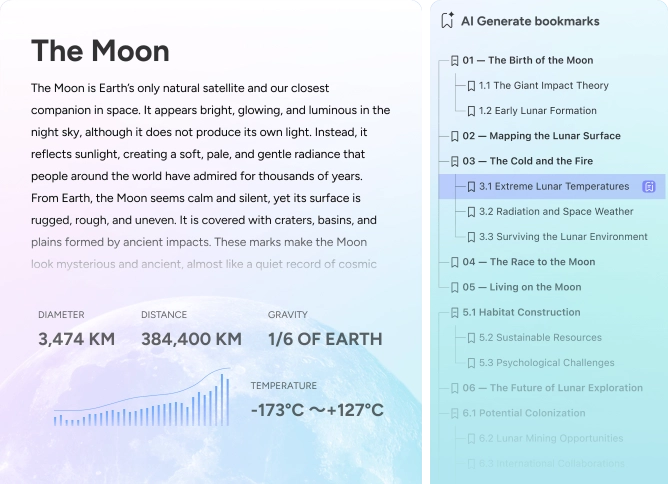Click the AI Generate bookmarks sparkle icon
The image size is (668, 484).
coord(448,21)
